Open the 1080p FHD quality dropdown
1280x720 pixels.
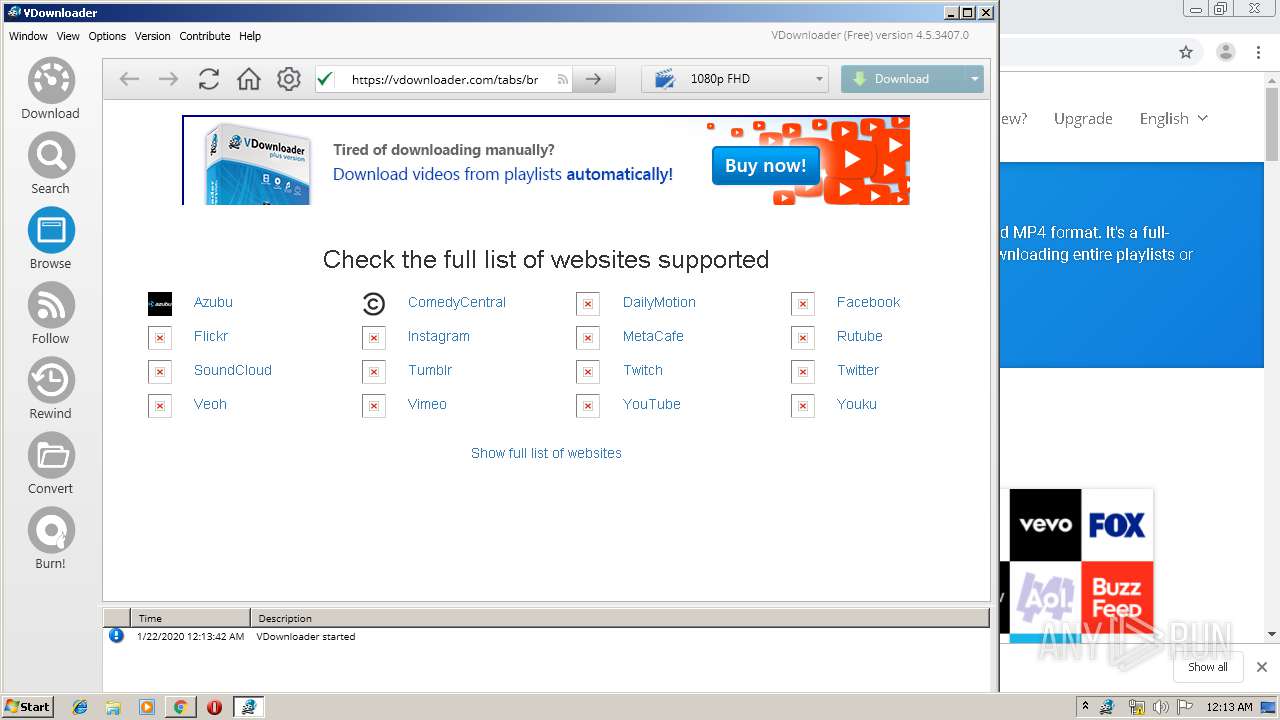pos(735,79)
